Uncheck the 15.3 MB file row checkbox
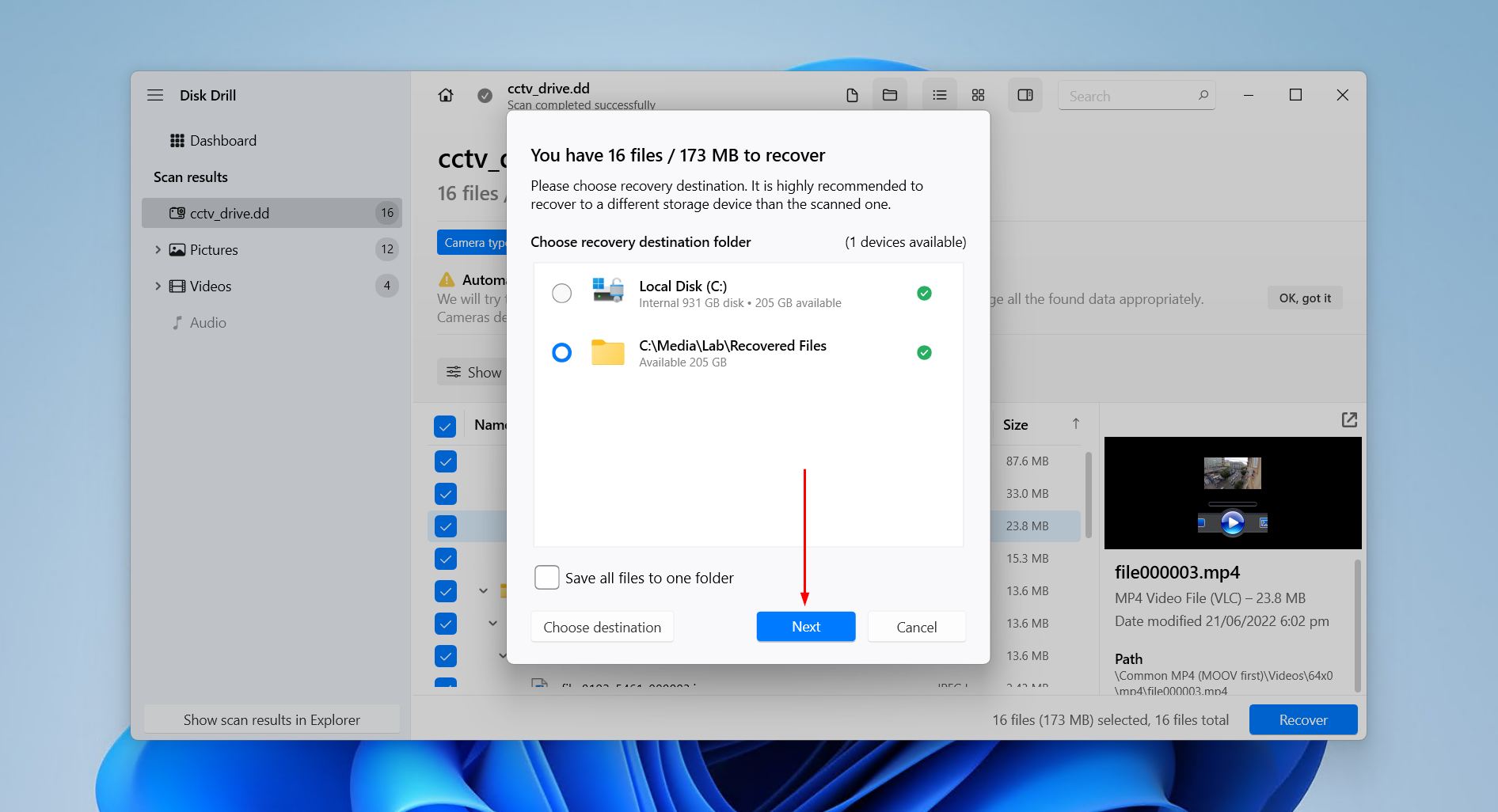The height and width of the screenshot is (812, 1498). 445,559
